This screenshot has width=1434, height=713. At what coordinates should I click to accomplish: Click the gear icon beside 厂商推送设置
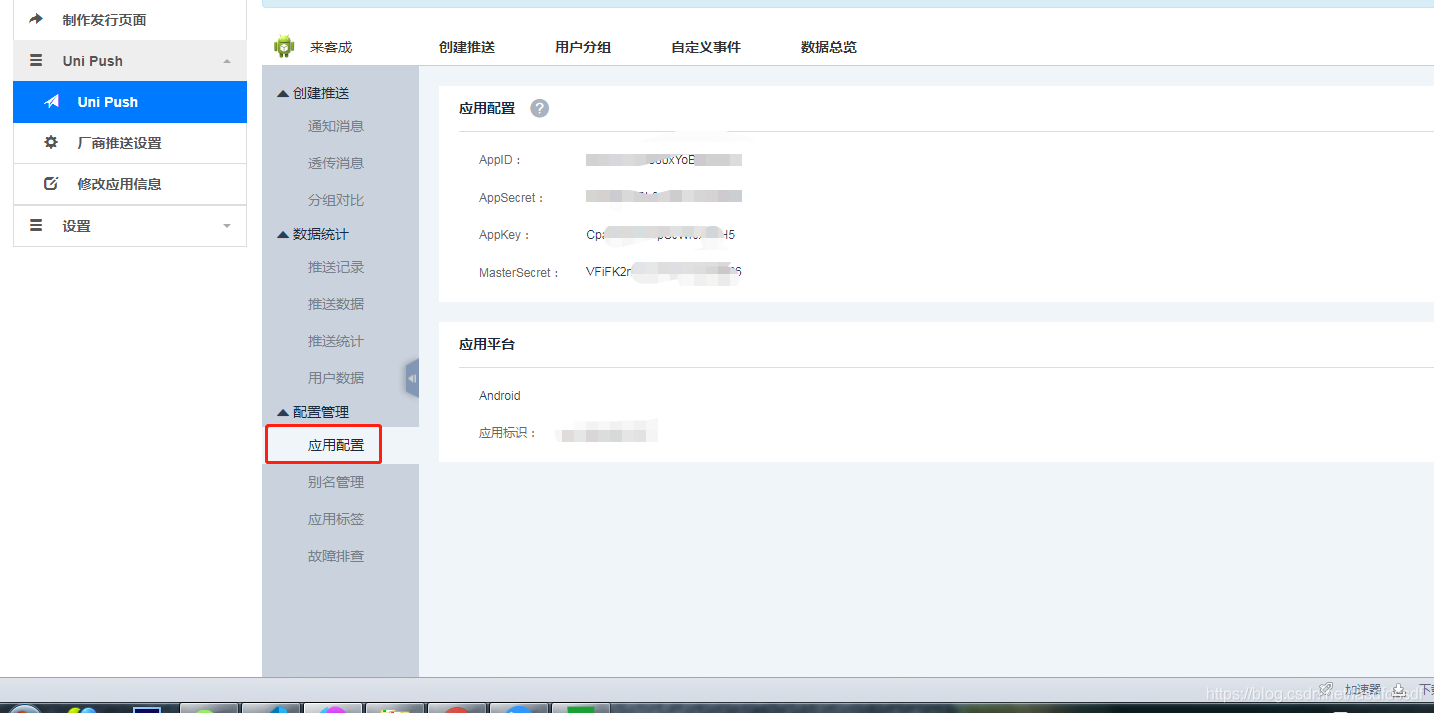(x=51, y=143)
